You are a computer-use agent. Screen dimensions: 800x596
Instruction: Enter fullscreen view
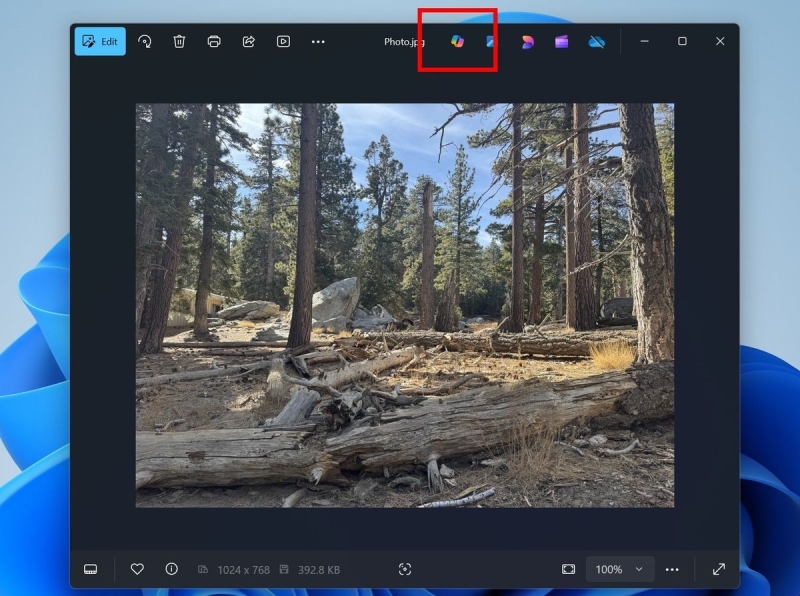tap(719, 569)
